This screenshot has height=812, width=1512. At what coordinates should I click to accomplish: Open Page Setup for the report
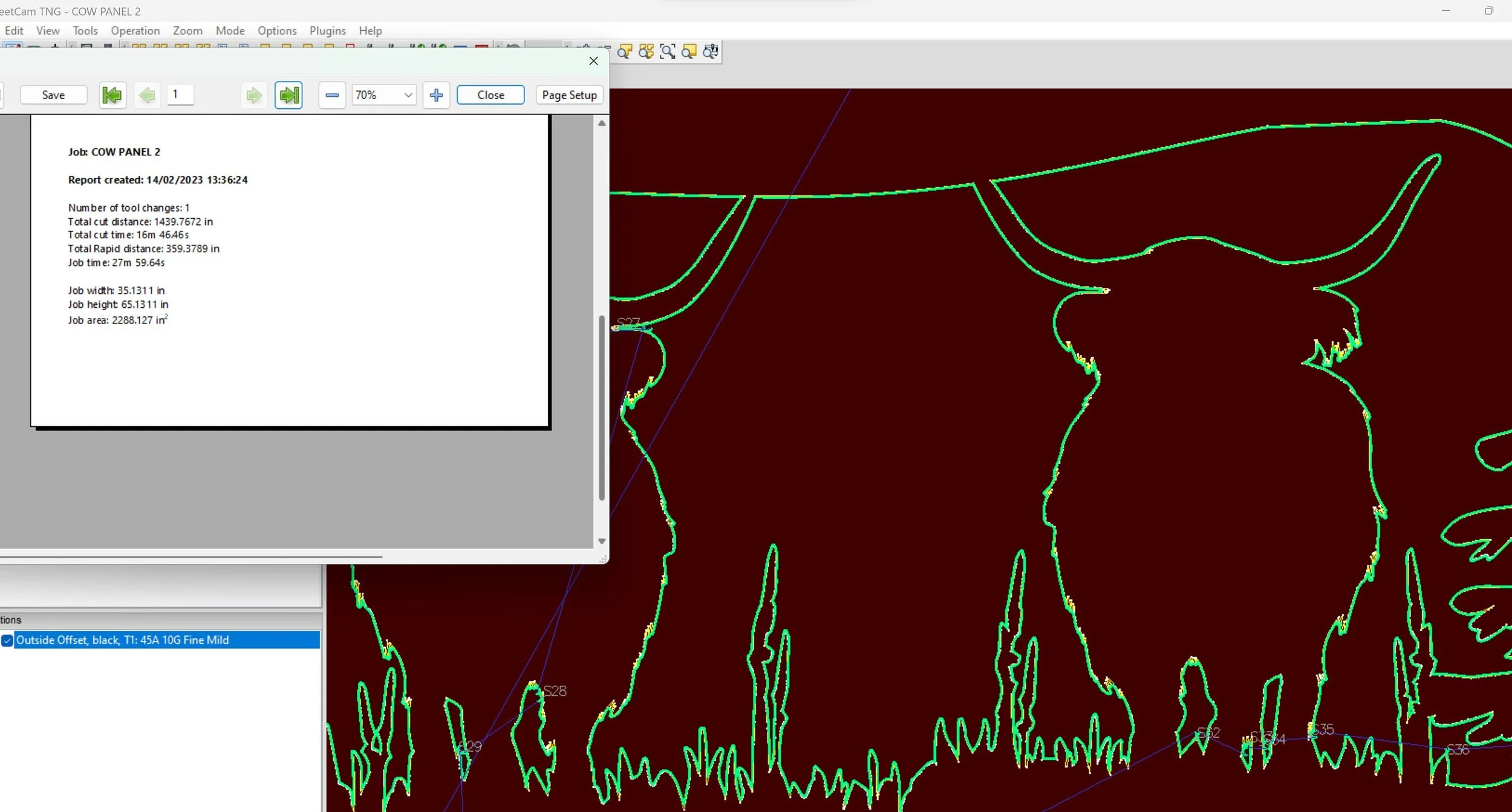pyautogui.click(x=569, y=95)
